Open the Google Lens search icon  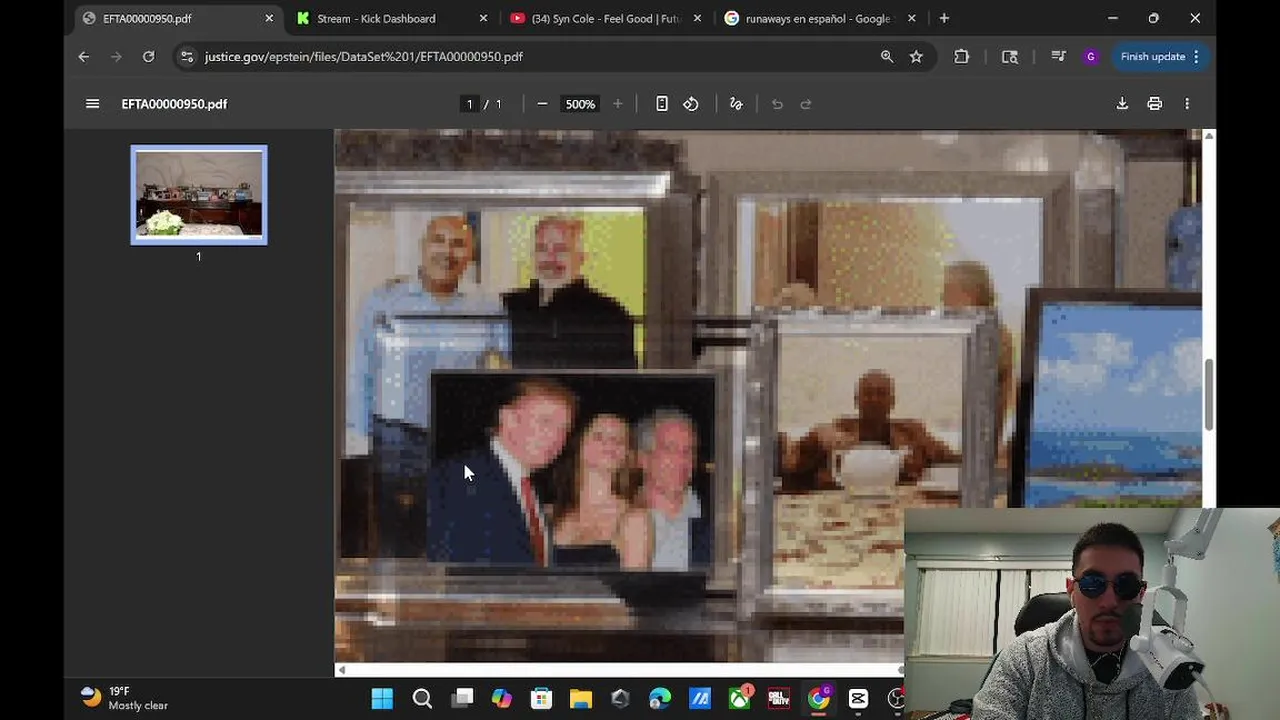point(1010,57)
